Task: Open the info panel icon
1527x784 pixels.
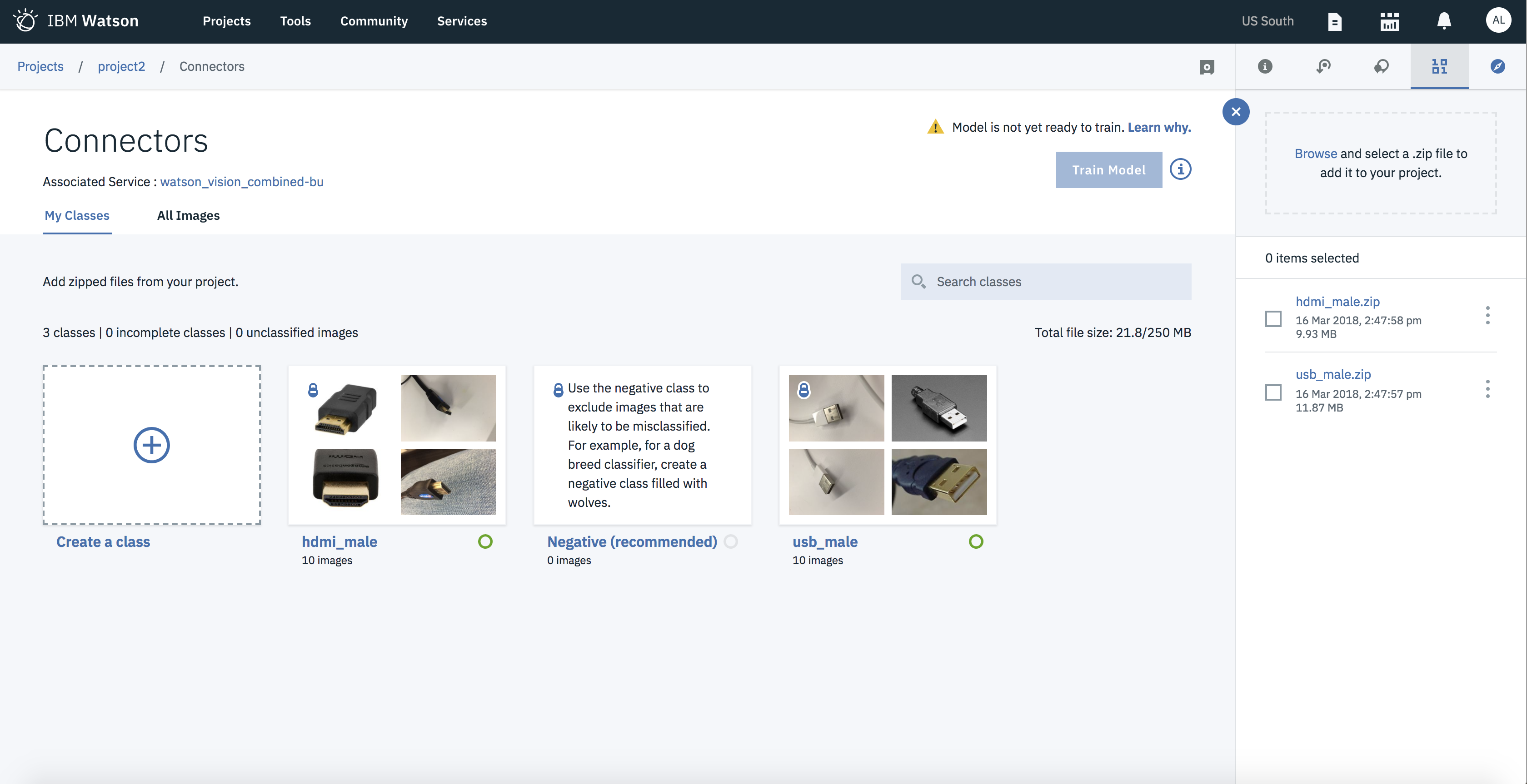Action: pos(1265,66)
